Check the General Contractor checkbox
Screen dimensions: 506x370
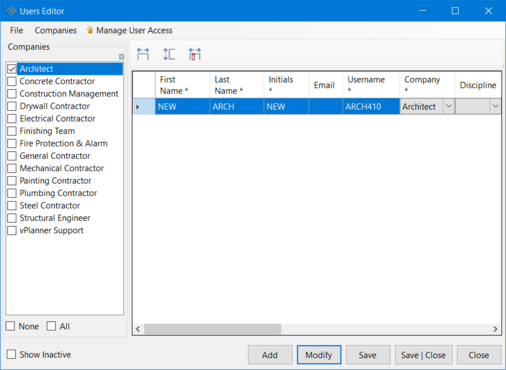point(12,156)
